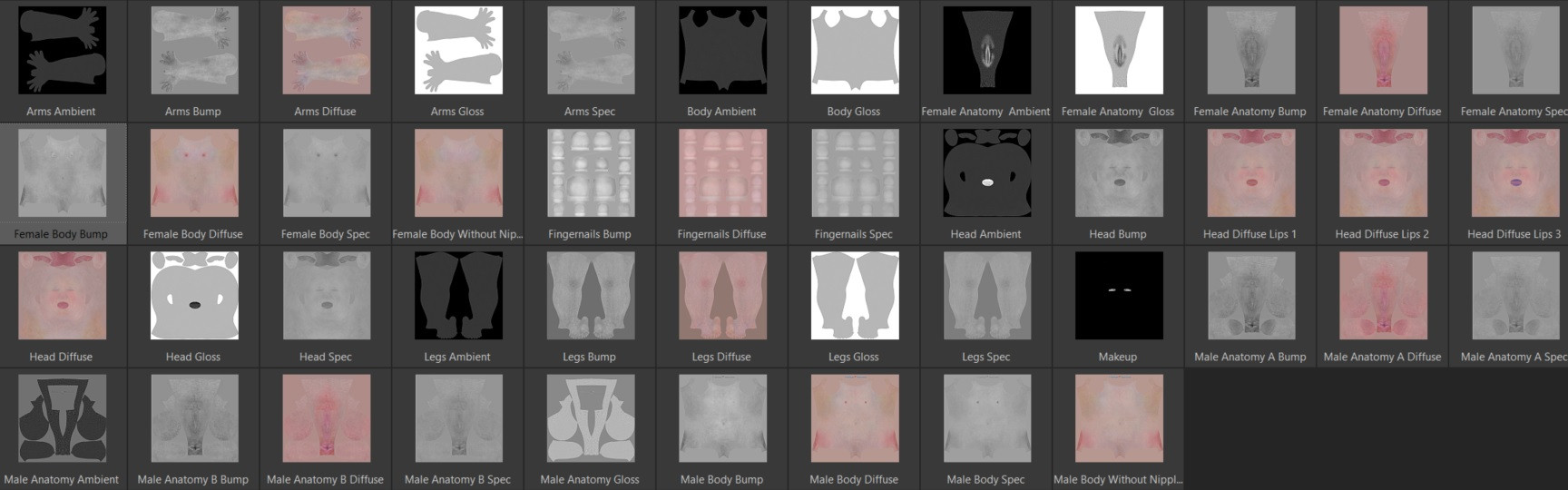This screenshot has height=490, width=1568.
Task: Select the Head Diffuse Lips 1 texture
Action: point(1251,173)
